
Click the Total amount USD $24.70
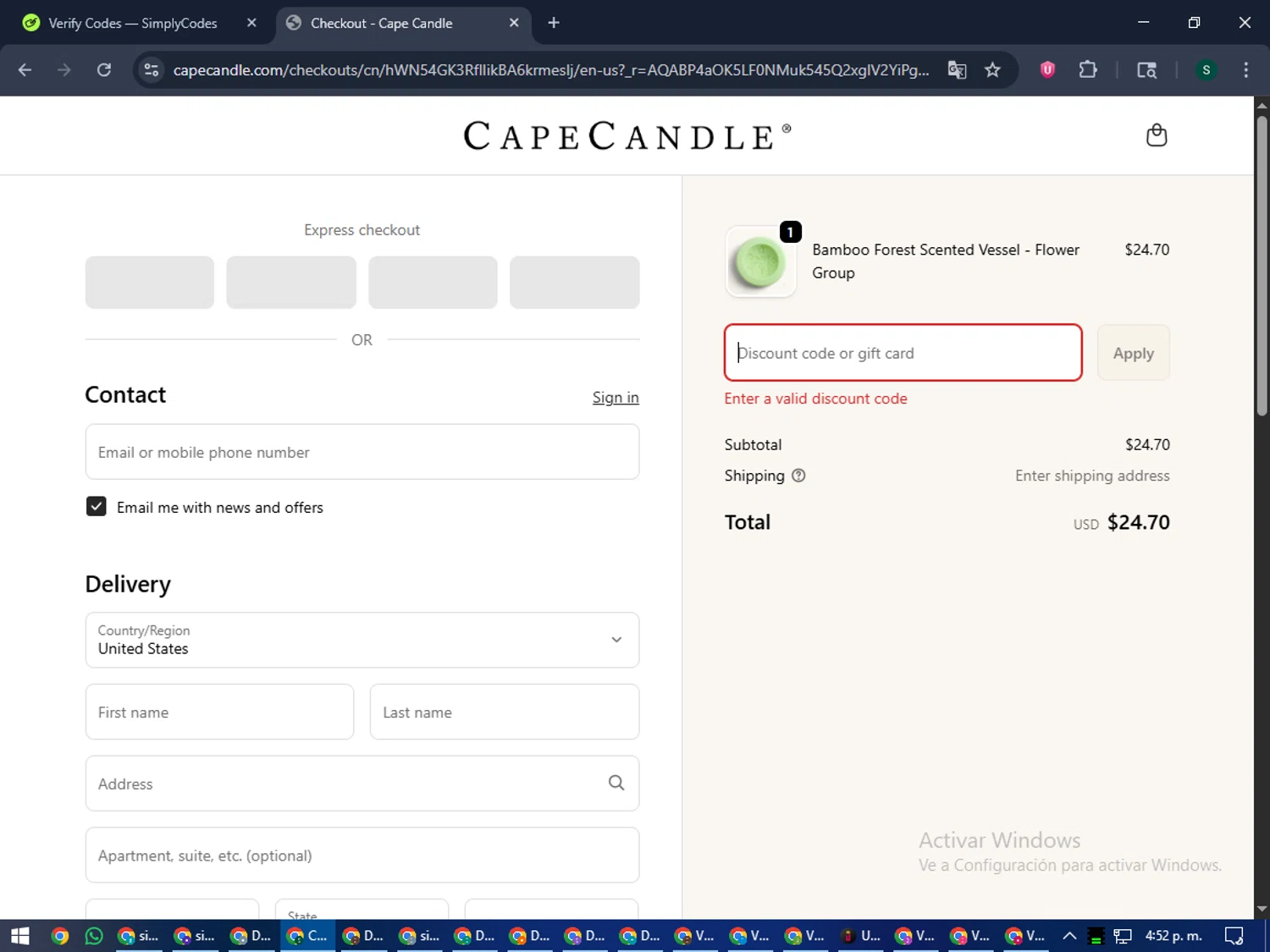pyautogui.click(x=1121, y=522)
